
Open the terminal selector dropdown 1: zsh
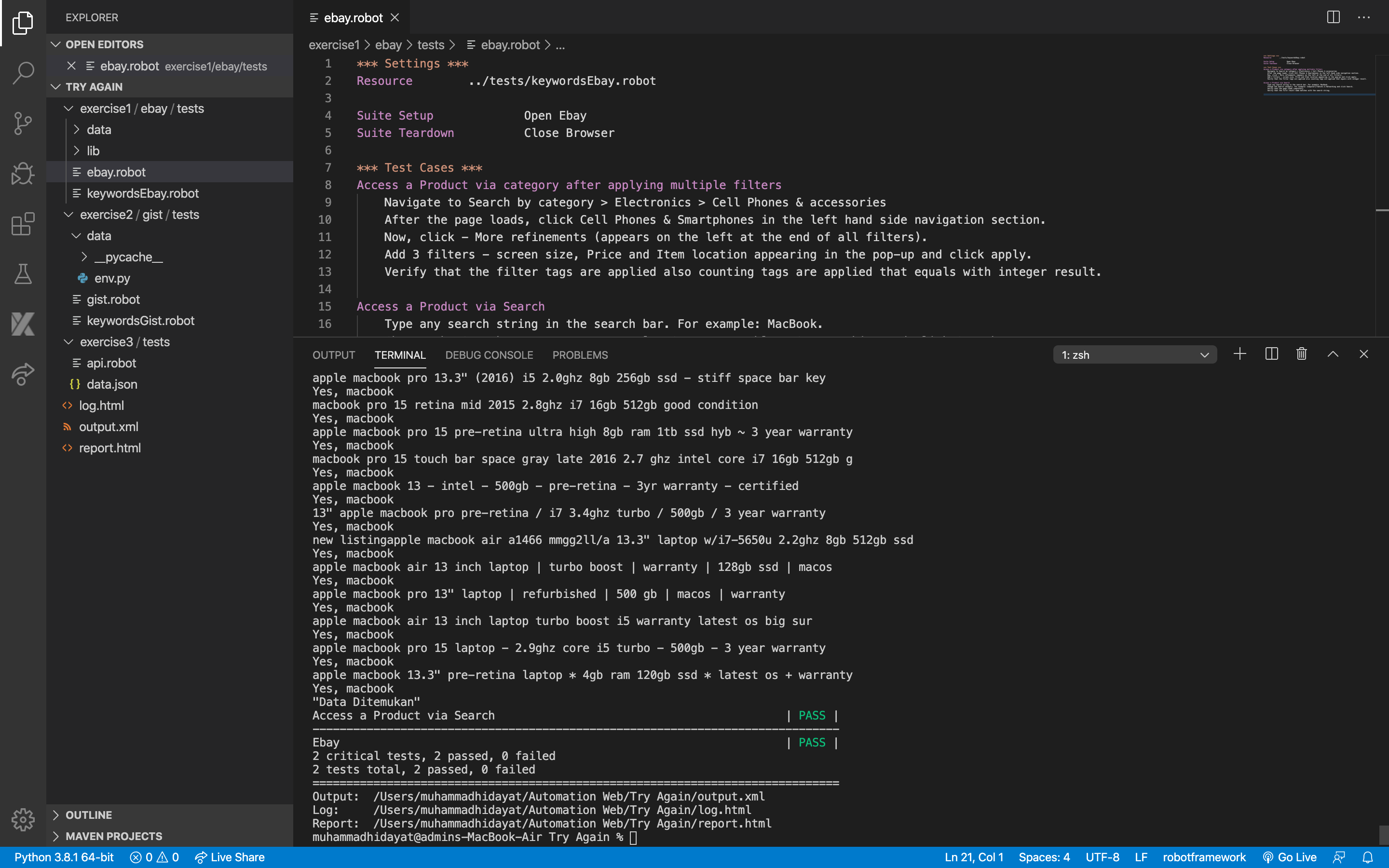(x=1135, y=355)
